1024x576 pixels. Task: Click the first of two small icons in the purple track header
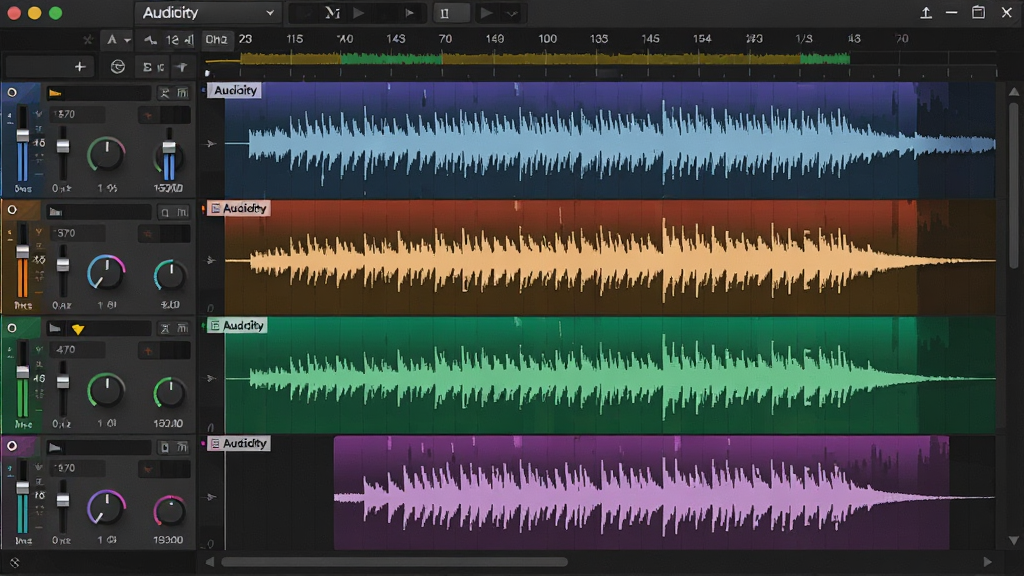point(165,447)
